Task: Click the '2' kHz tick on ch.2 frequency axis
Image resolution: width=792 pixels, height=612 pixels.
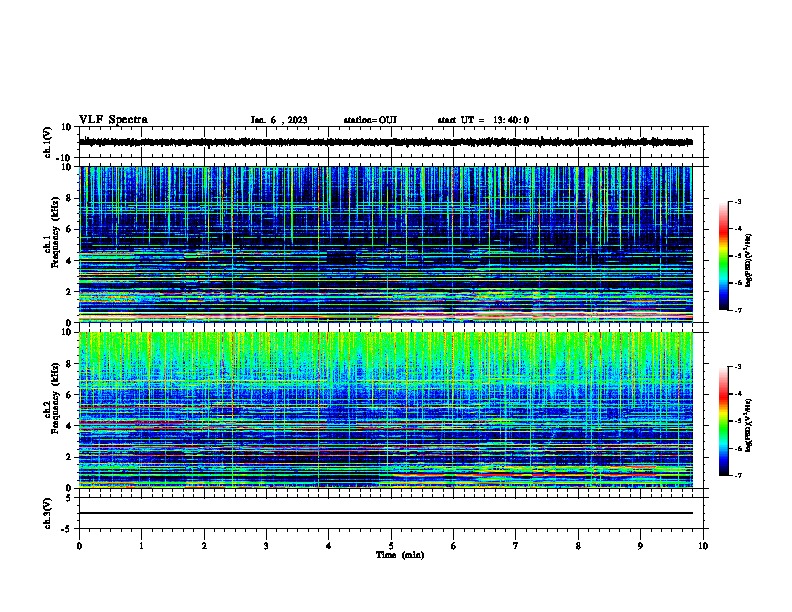Action: [69, 457]
